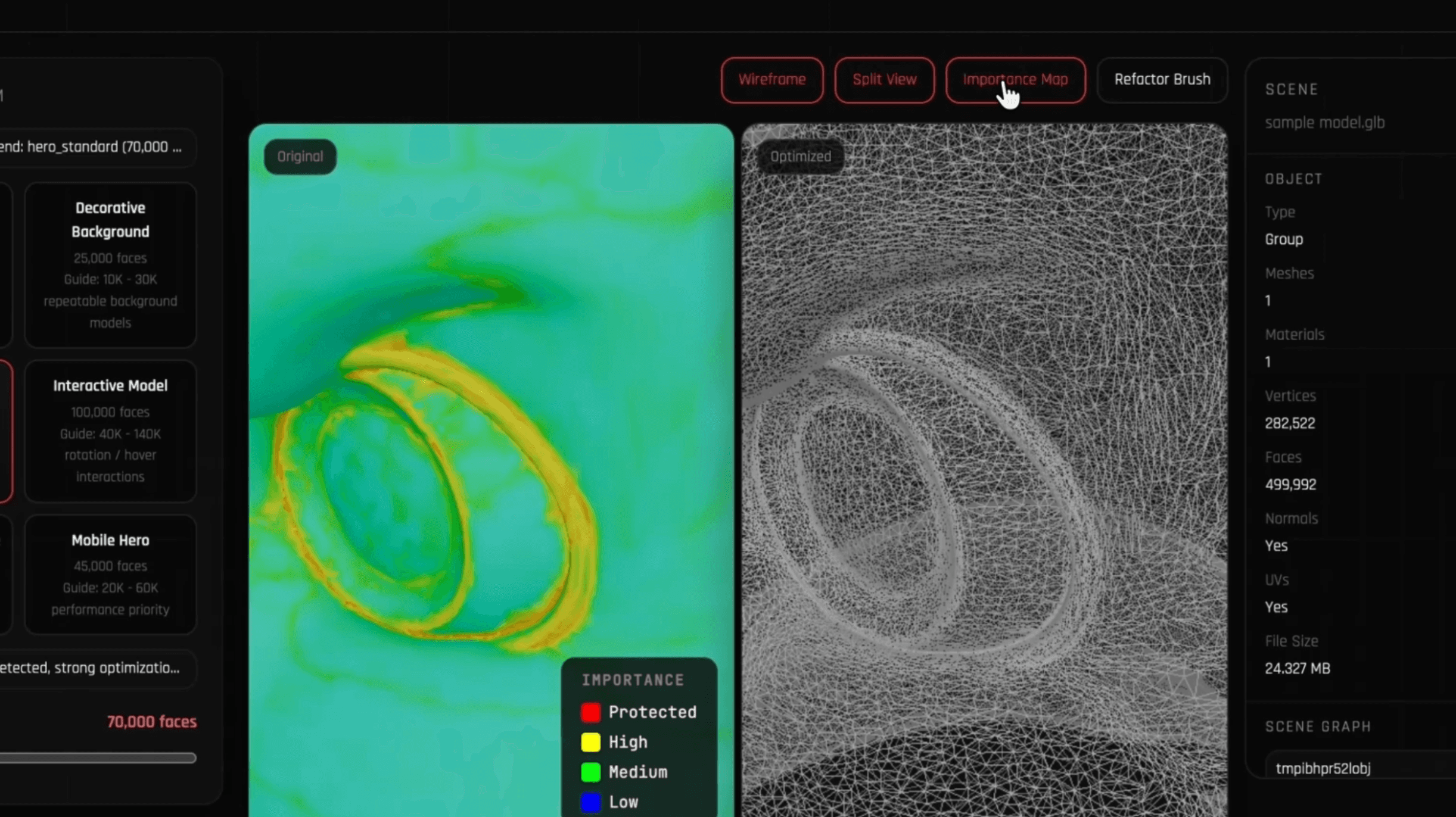Click the SCENE GRAPH section heading
This screenshot has width=1456, height=817.
click(1318, 726)
